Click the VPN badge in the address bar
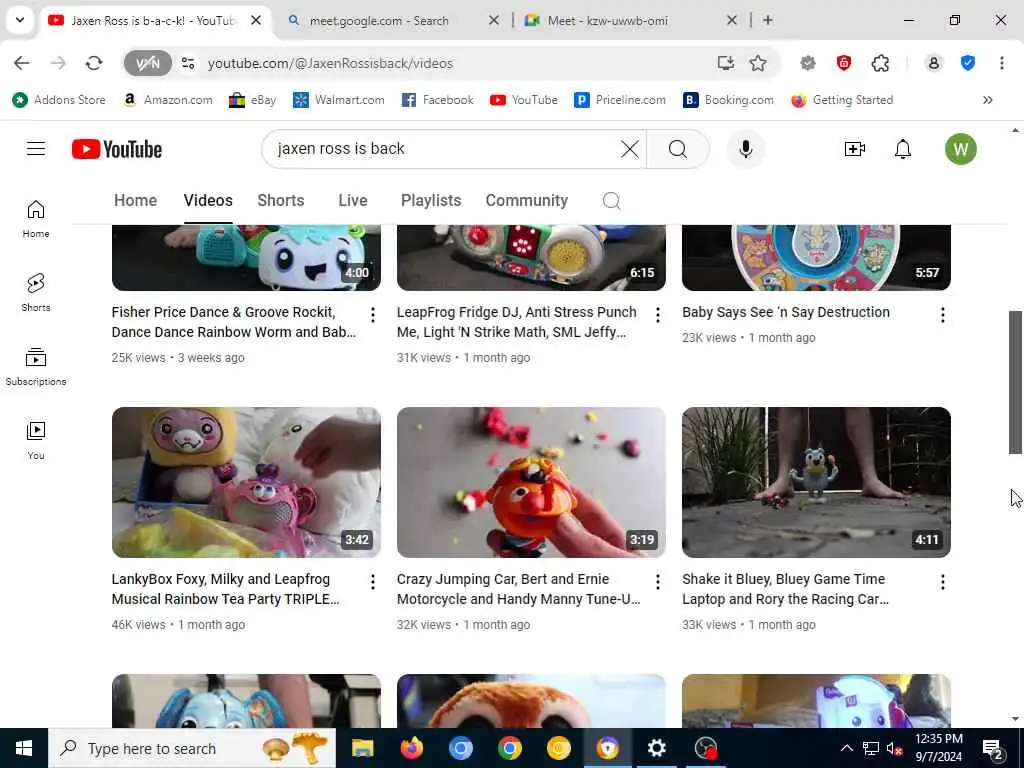The height and width of the screenshot is (768, 1024). click(x=148, y=63)
